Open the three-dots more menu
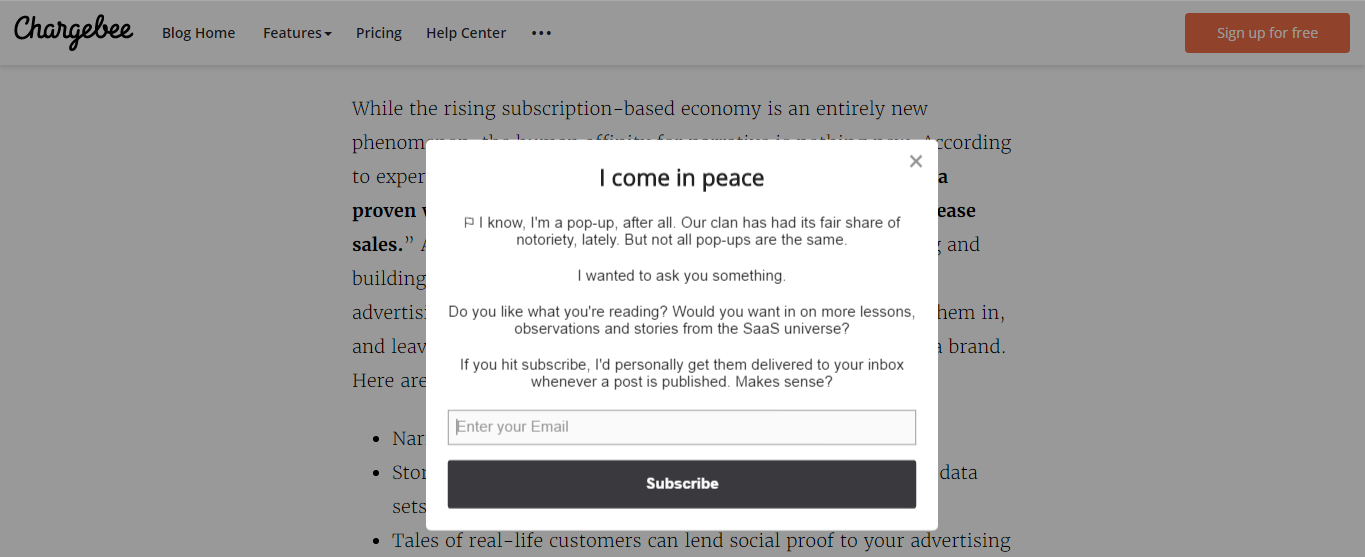The image size is (1365, 557). click(x=541, y=33)
